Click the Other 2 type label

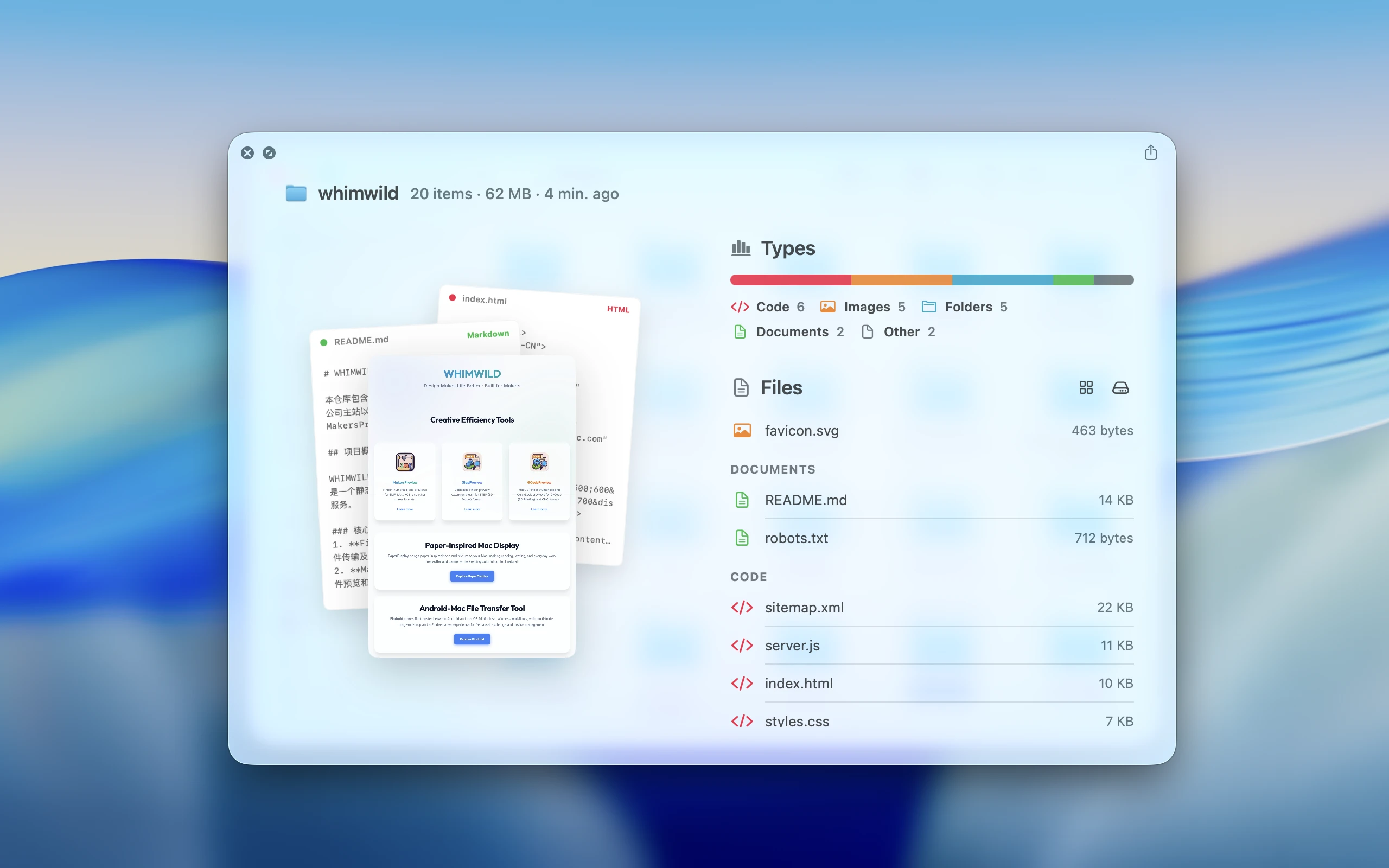click(909, 332)
